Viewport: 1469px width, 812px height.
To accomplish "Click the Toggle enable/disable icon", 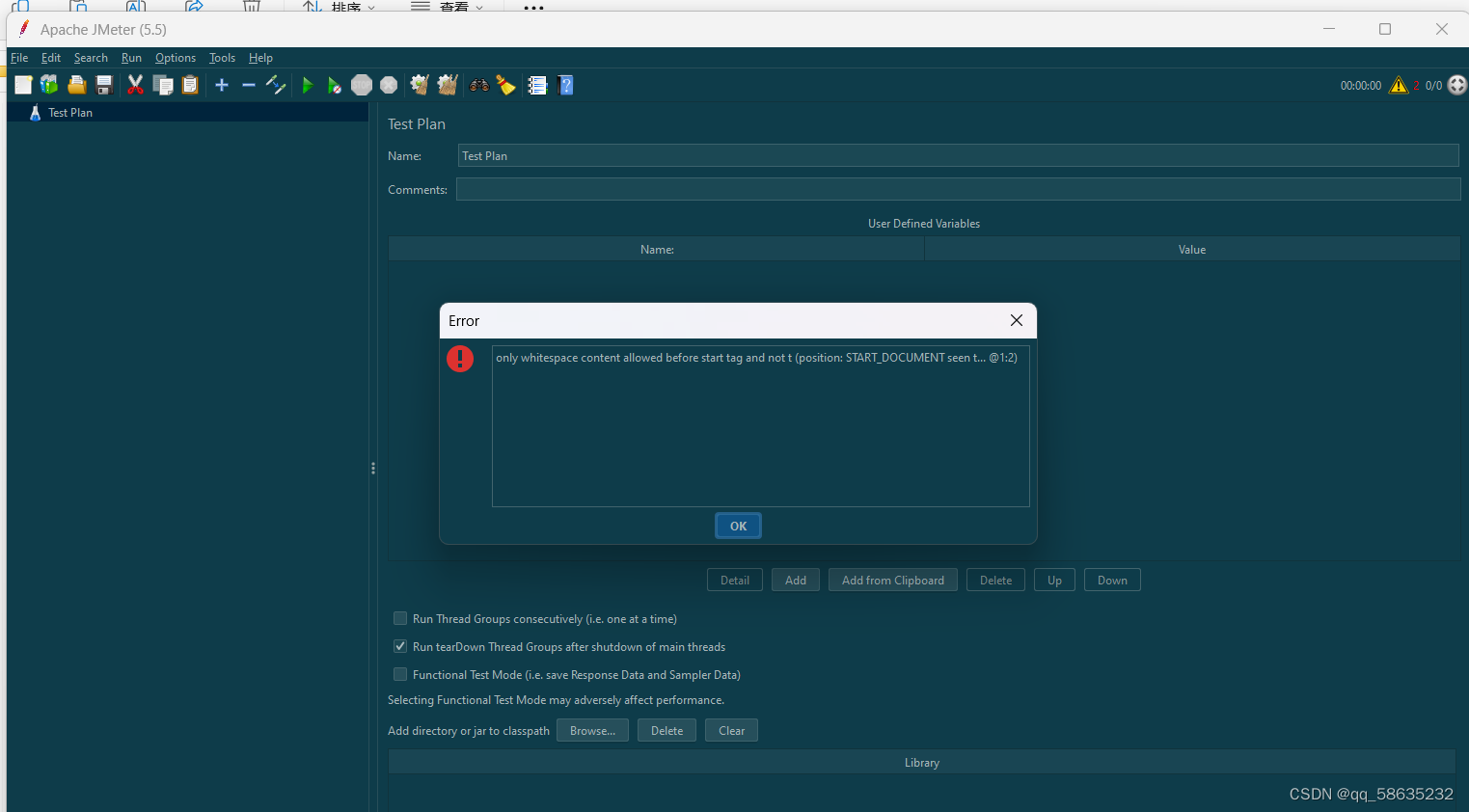I will coord(276,85).
